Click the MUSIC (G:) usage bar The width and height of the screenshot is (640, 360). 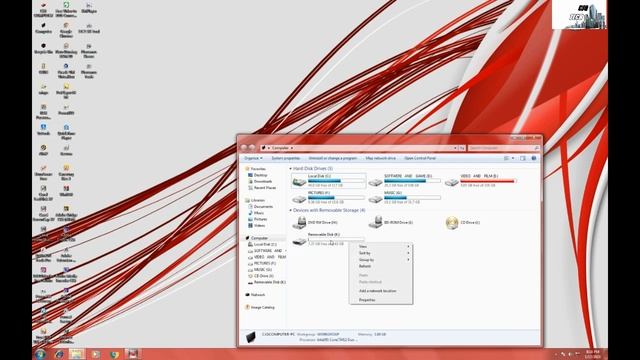[x=412, y=198]
